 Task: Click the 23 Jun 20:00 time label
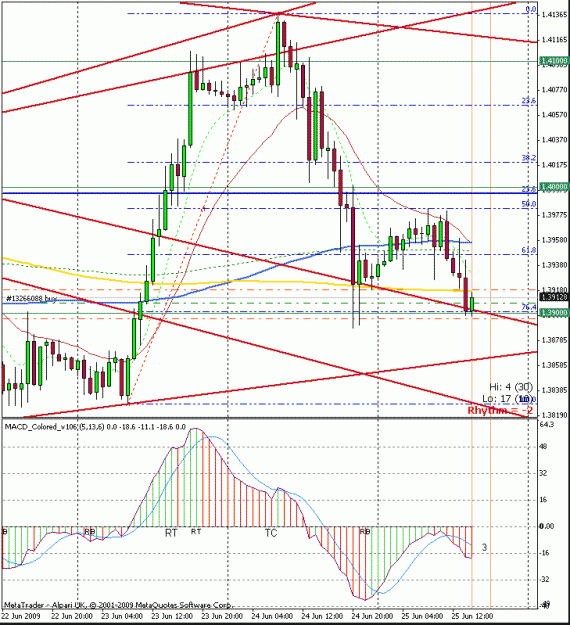point(222,616)
